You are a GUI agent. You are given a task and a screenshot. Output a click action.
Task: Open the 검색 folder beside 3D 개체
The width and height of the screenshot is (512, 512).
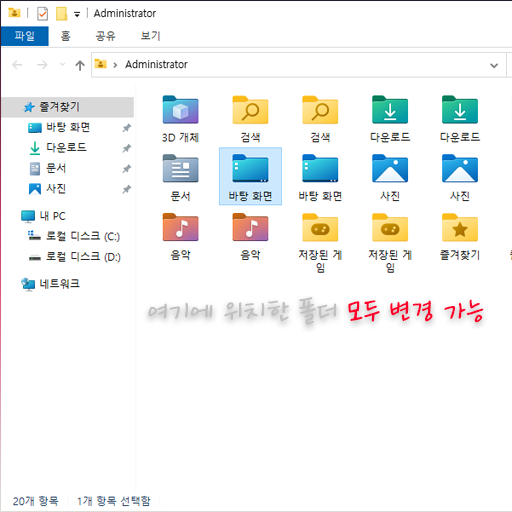(x=250, y=119)
